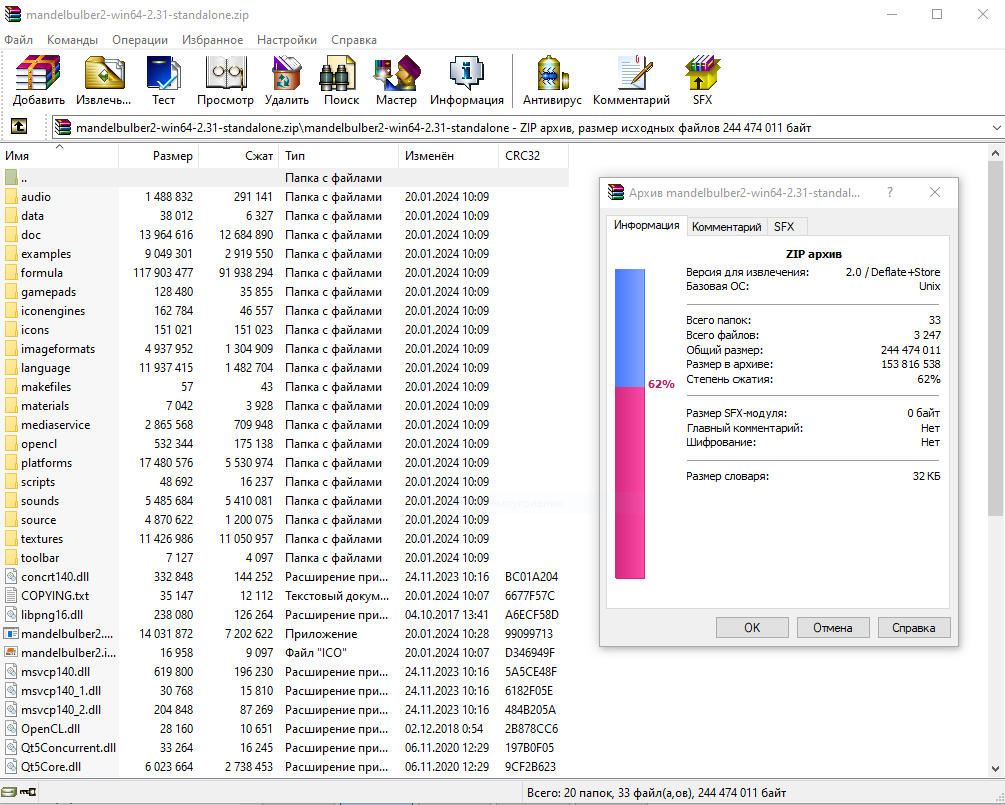Switch to the SFX tab in dialog
1005x805 pixels.
[784, 227]
